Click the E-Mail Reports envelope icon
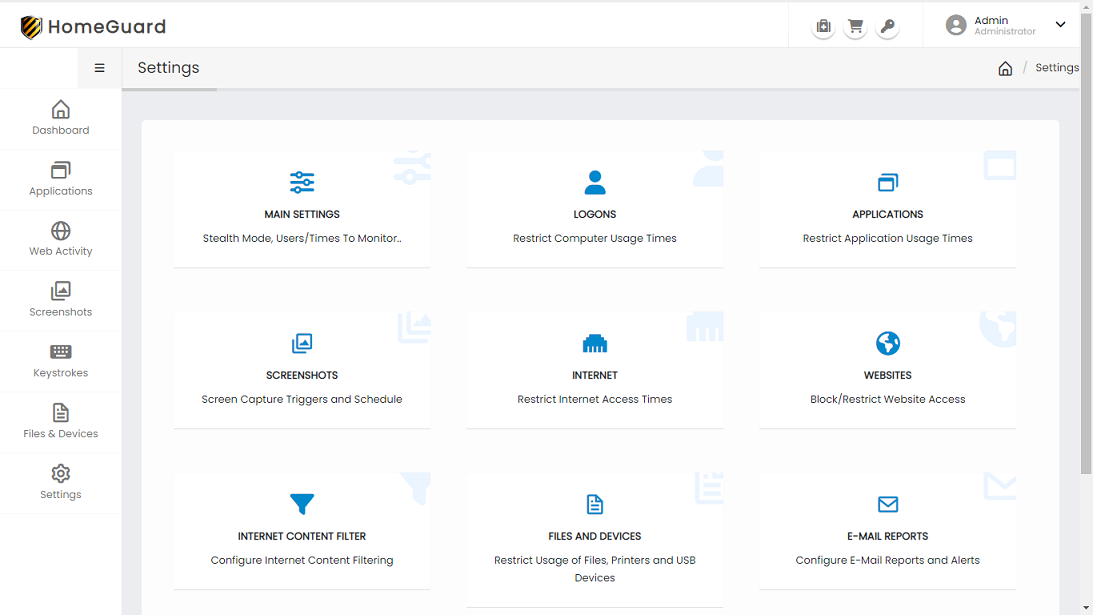The image size is (1093, 615). [x=887, y=504]
